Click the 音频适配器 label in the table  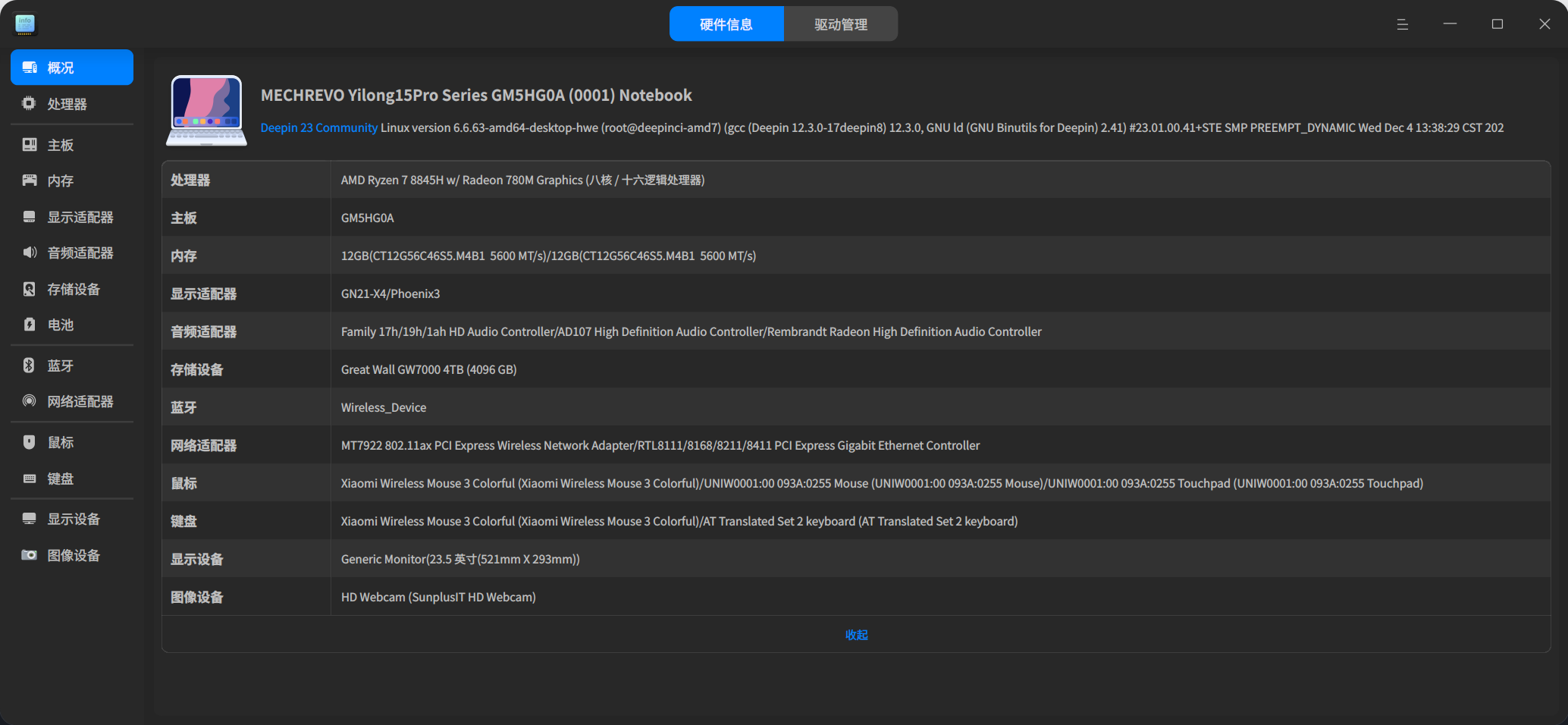pyautogui.click(x=204, y=331)
